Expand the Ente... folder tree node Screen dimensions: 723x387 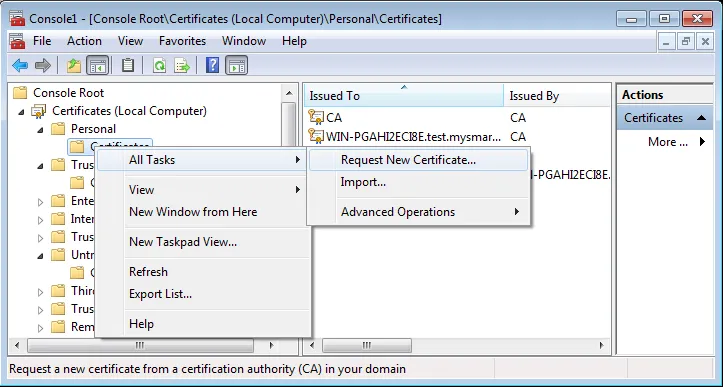(41, 202)
